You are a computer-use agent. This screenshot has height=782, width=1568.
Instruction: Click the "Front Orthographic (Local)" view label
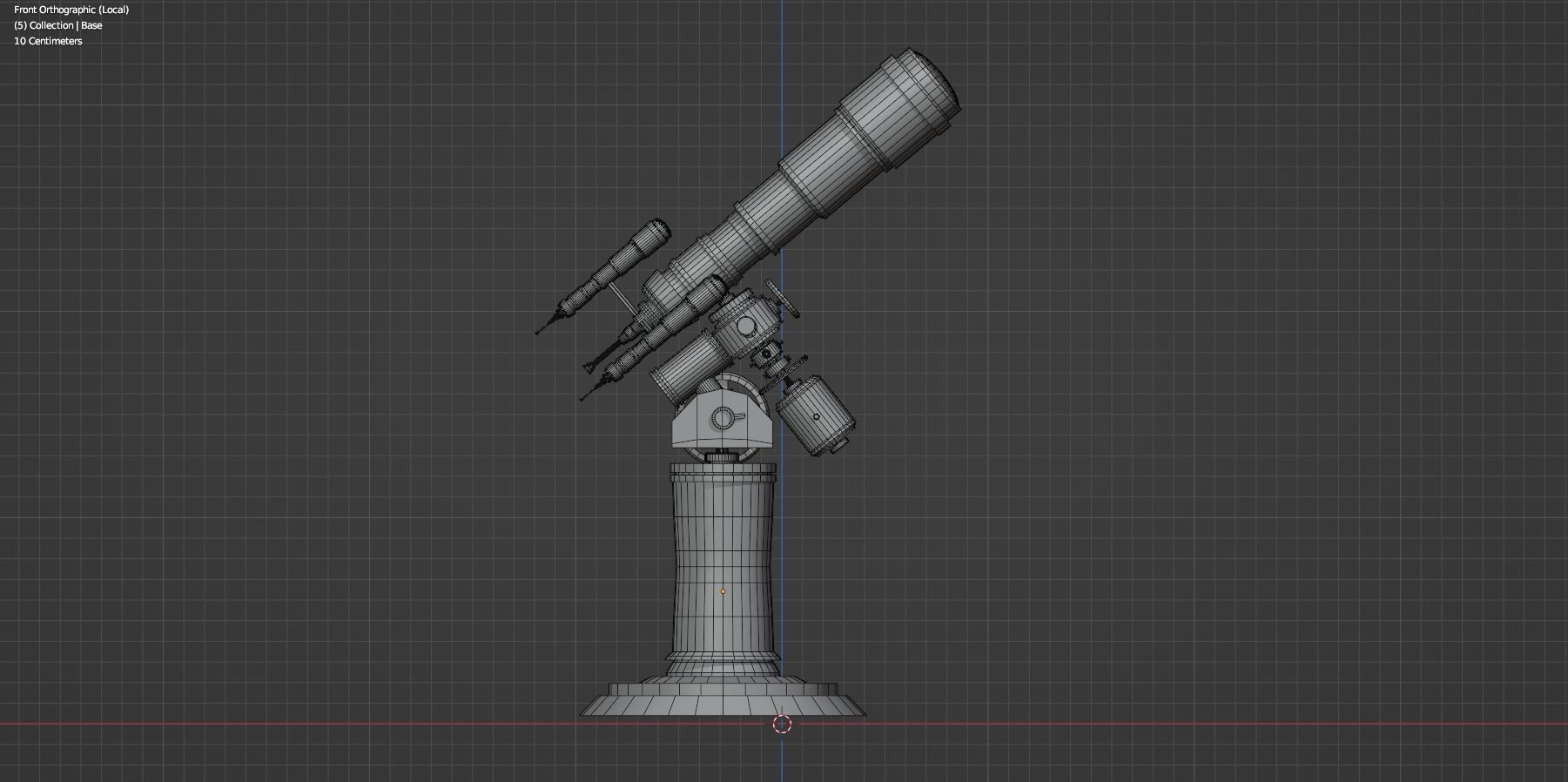tap(71, 10)
